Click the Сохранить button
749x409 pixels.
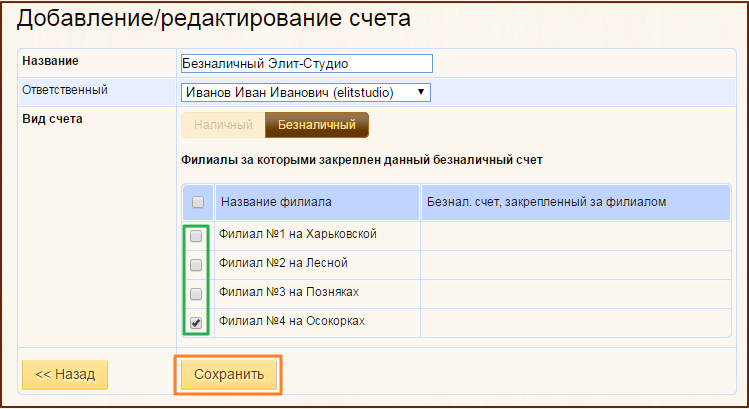click(x=229, y=375)
